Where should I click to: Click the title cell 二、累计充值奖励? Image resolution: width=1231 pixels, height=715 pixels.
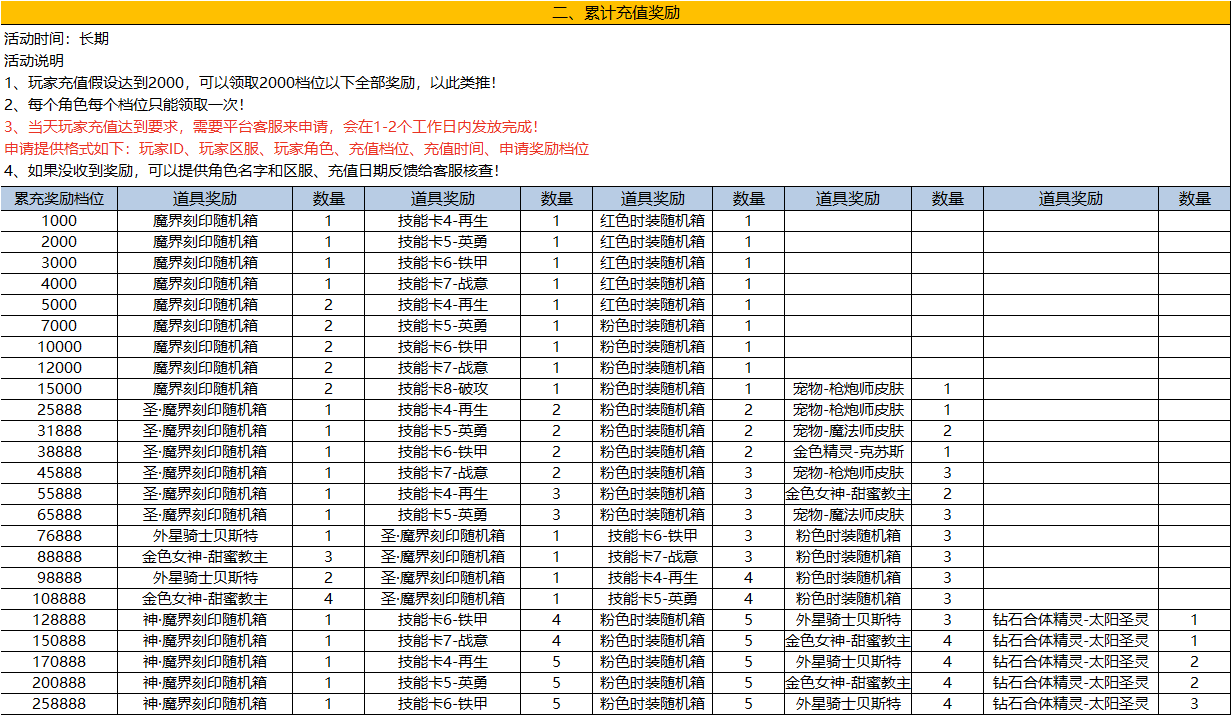pyautogui.click(x=615, y=13)
